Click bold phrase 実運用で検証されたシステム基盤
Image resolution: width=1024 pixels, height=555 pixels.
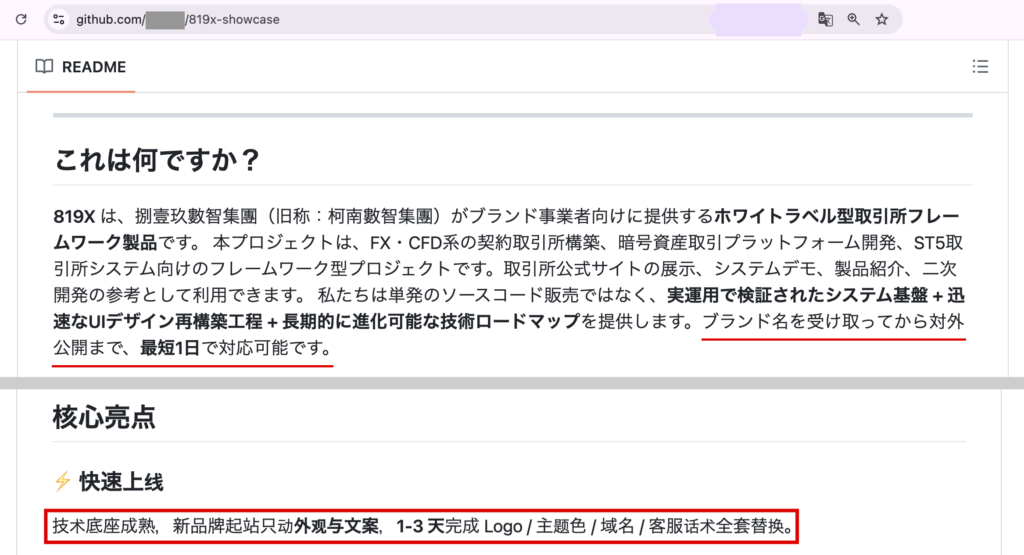pos(797,295)
